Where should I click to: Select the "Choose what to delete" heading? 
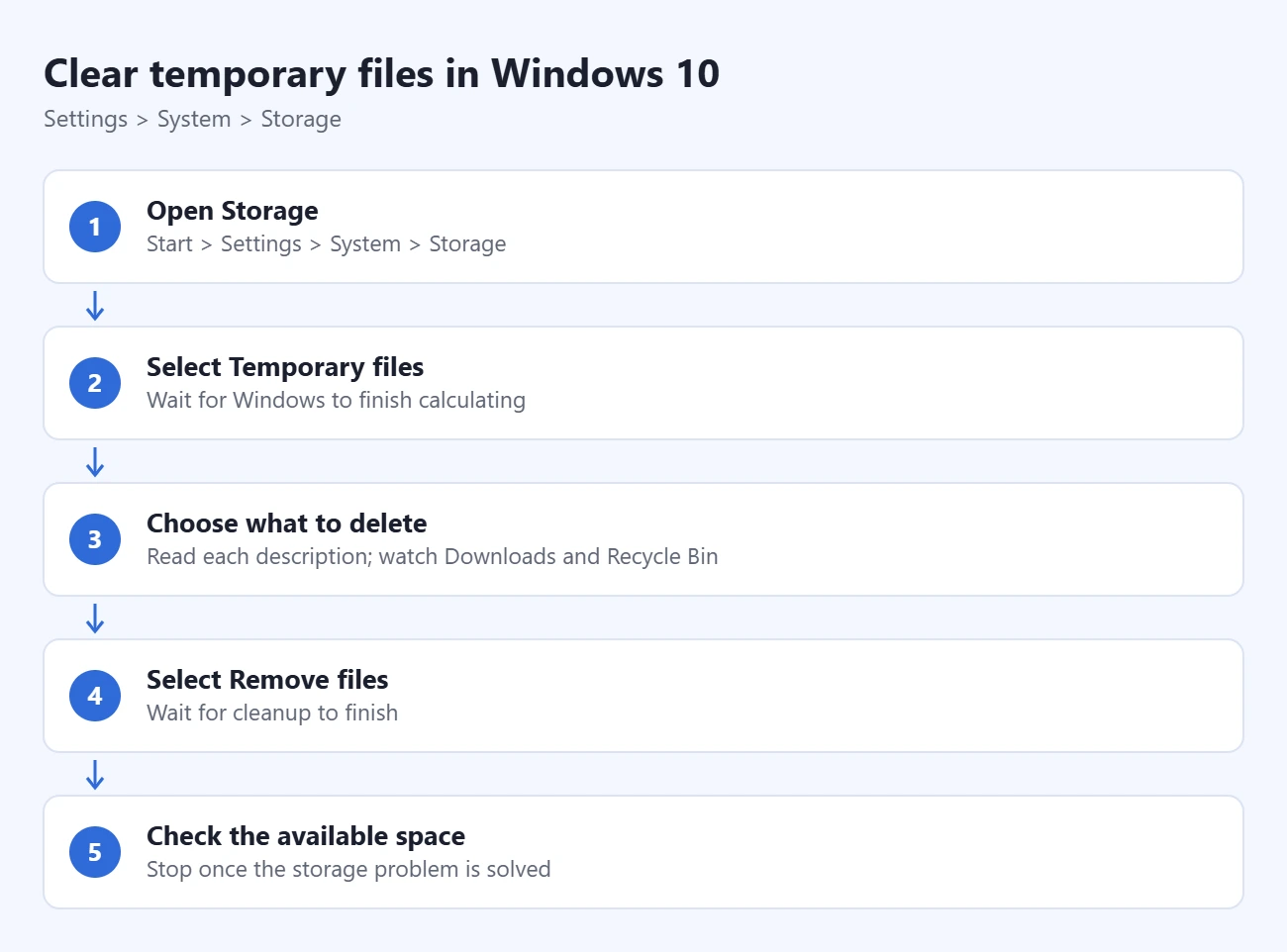click(287, 524)
